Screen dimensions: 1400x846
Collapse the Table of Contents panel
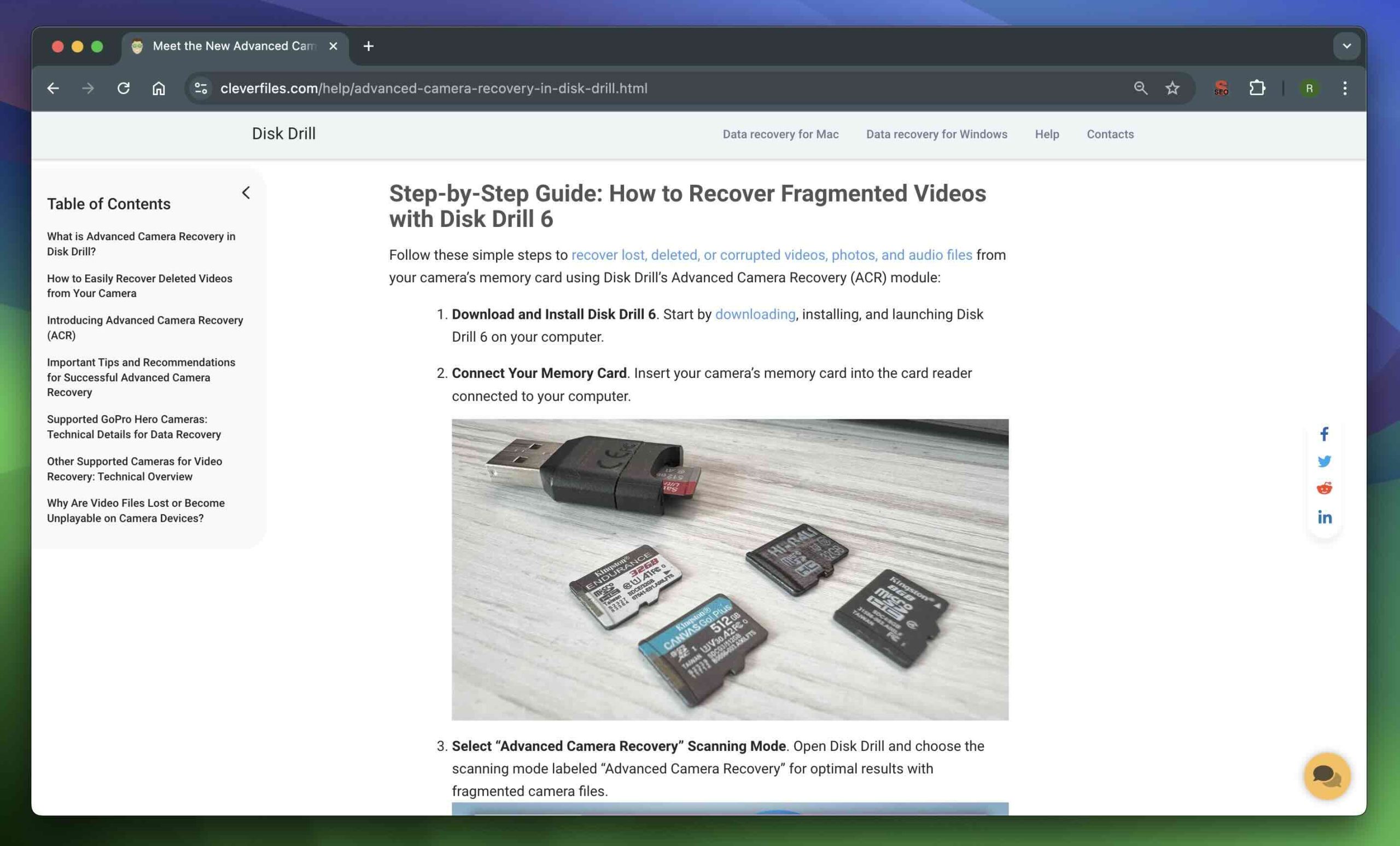[246, 192]
